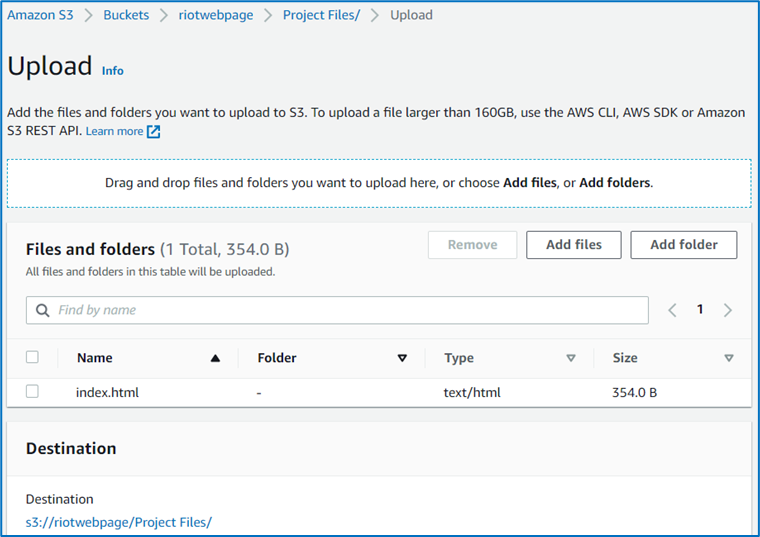Click page number 1 in pagination

tap(700, 309)
